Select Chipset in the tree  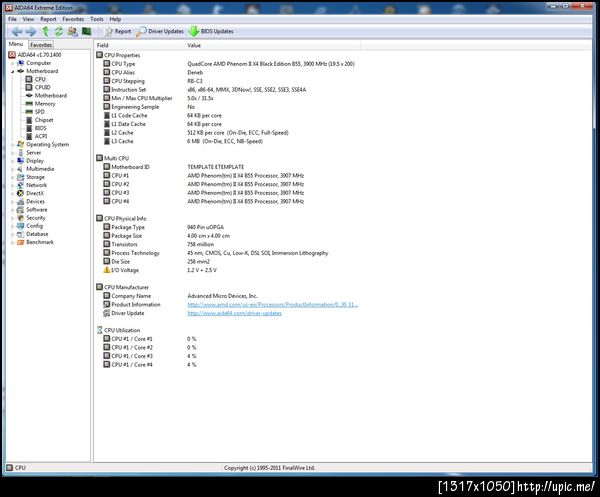[39, 120]
